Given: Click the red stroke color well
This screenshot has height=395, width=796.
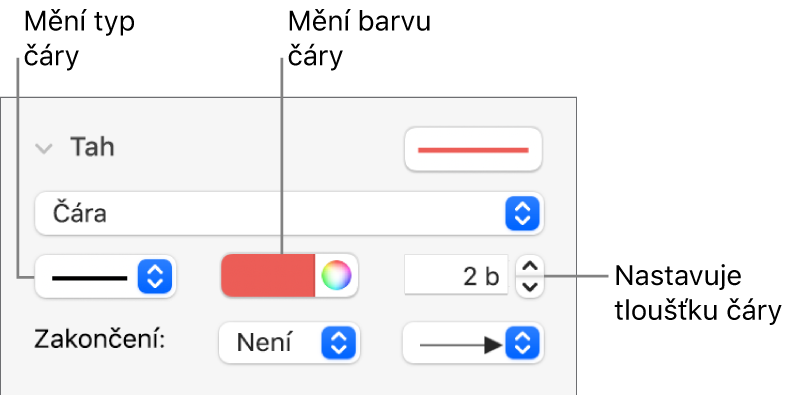Looking at the screenshot, I should 268,276.
